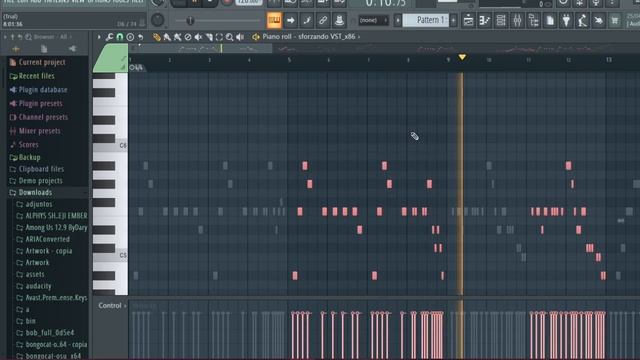Select the Paint brush tool

(x=167, y=37)
